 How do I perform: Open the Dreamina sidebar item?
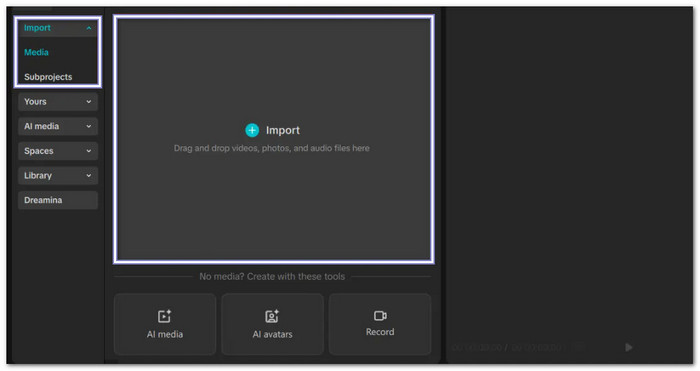tap(58, 200)
